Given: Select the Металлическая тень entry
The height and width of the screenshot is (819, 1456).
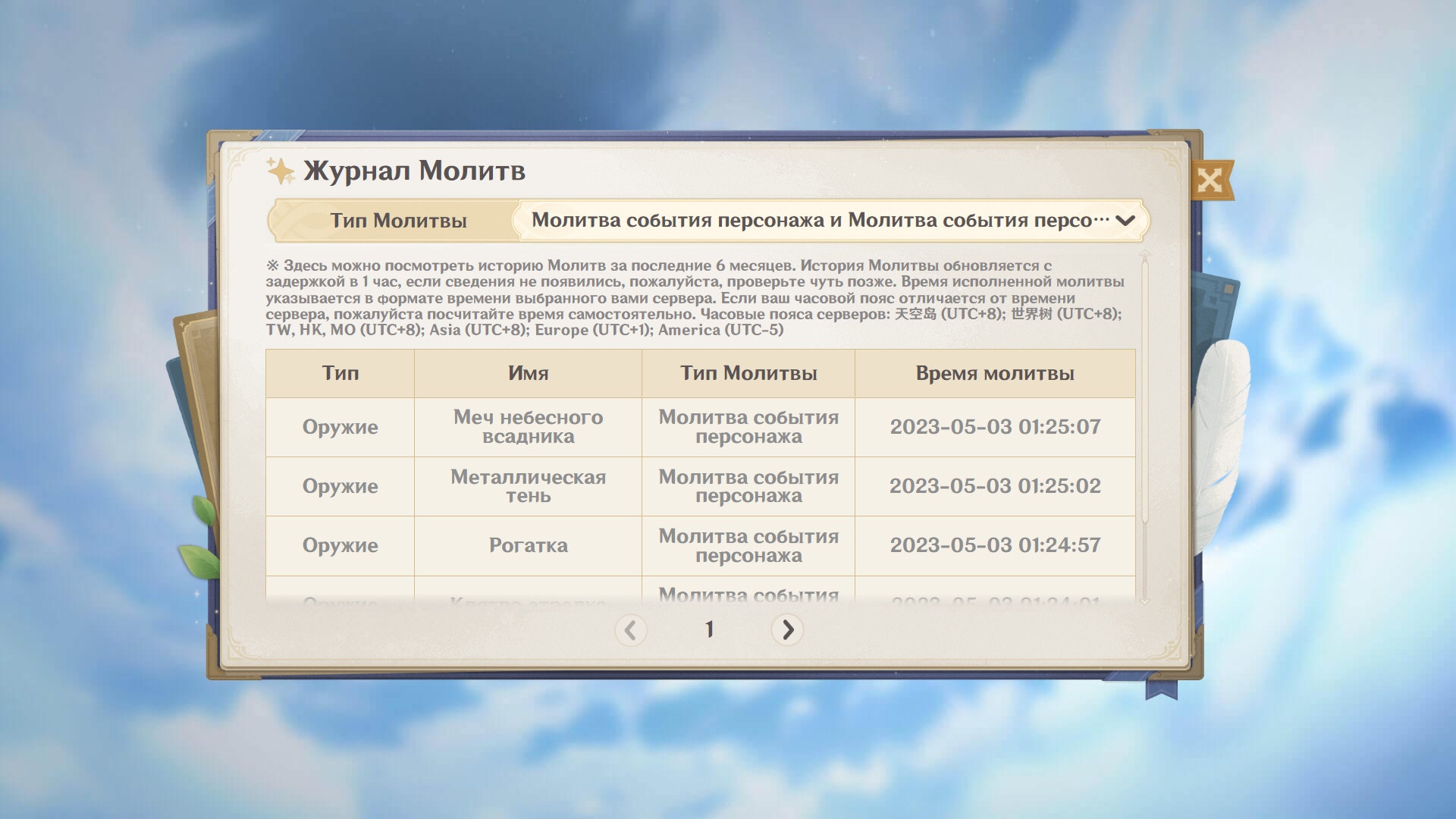Looking at the screenshot, I should point(528,486).
